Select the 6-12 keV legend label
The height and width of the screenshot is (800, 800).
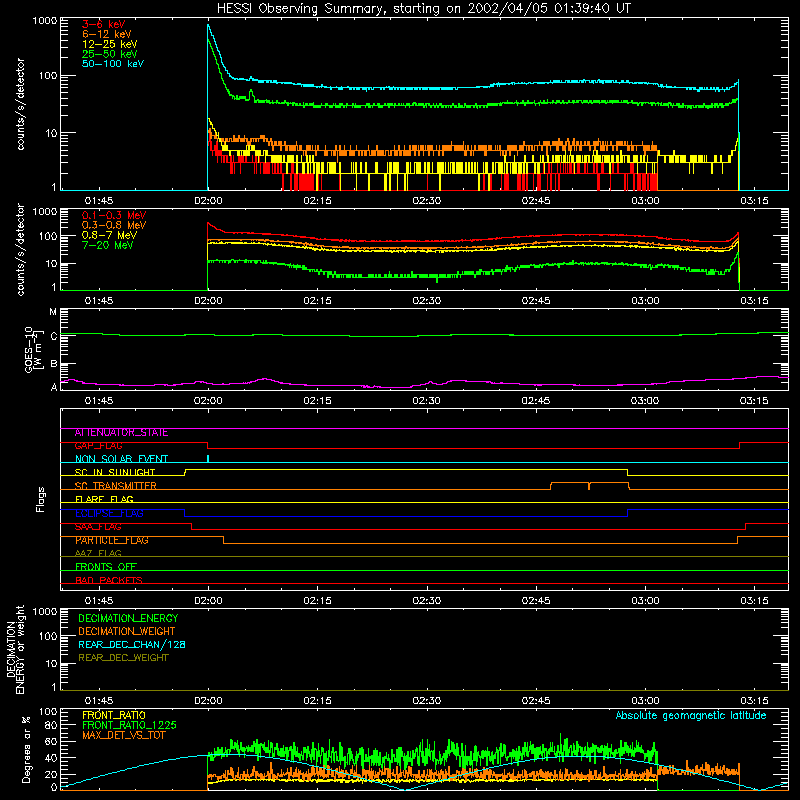tap(107, 34)
